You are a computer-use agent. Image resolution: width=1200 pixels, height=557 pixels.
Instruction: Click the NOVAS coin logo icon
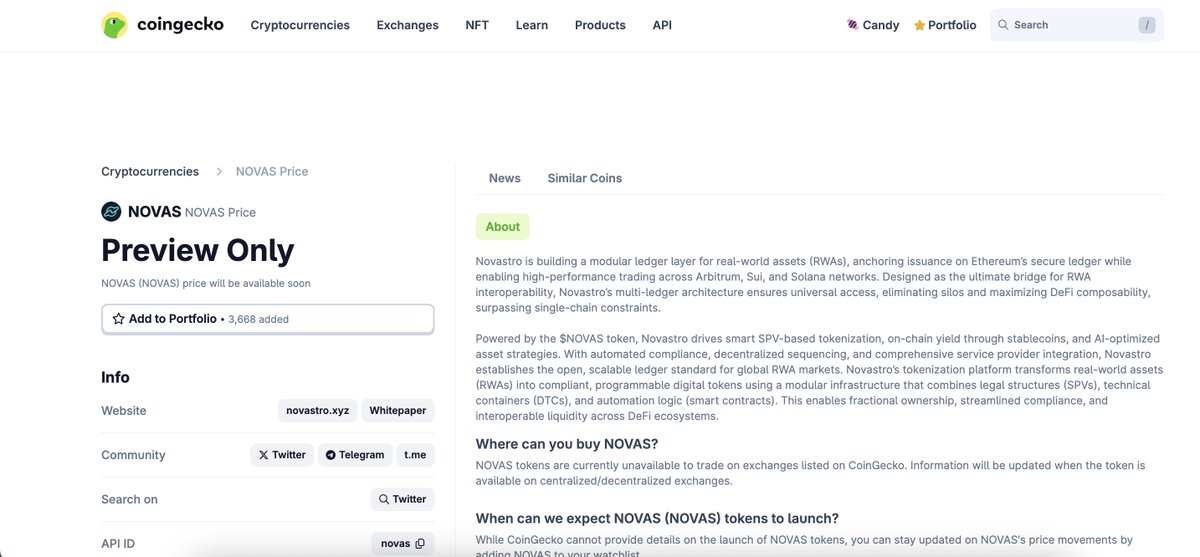[x=111, y=211]
